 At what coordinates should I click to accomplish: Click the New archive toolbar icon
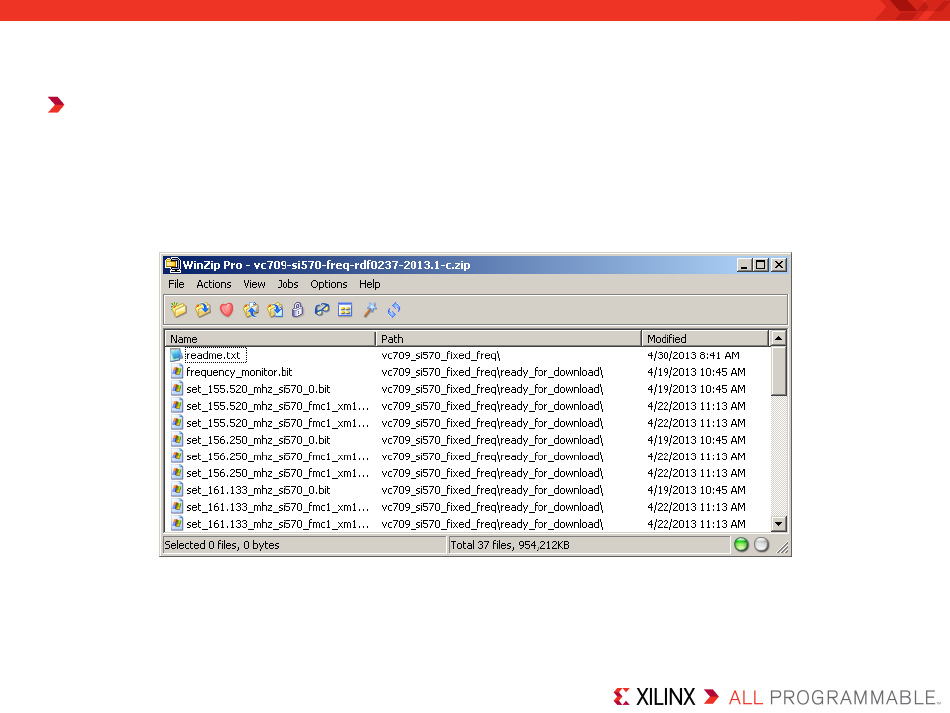coord(178,310)
